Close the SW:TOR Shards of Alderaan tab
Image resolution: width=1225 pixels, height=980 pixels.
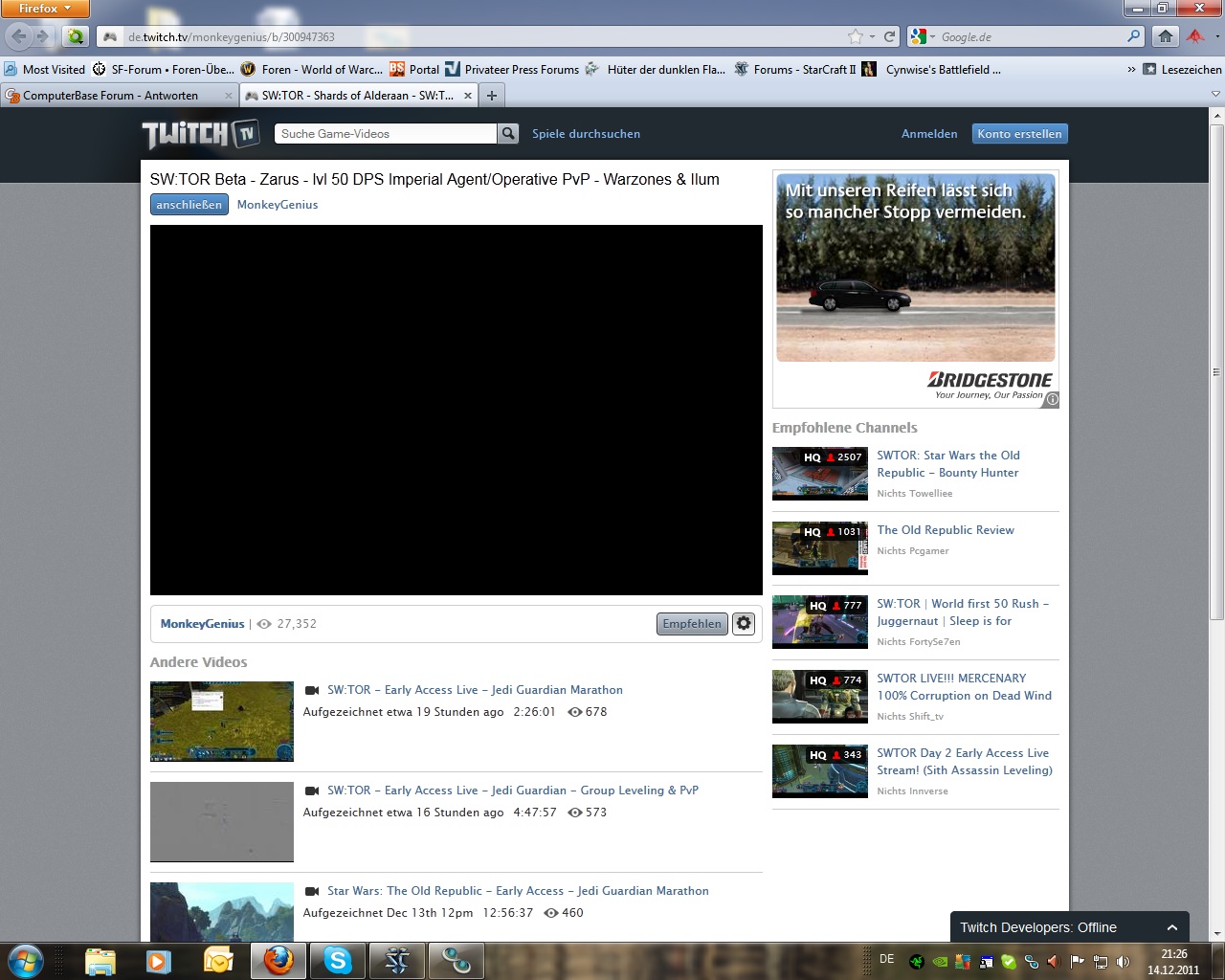[468, 96]
